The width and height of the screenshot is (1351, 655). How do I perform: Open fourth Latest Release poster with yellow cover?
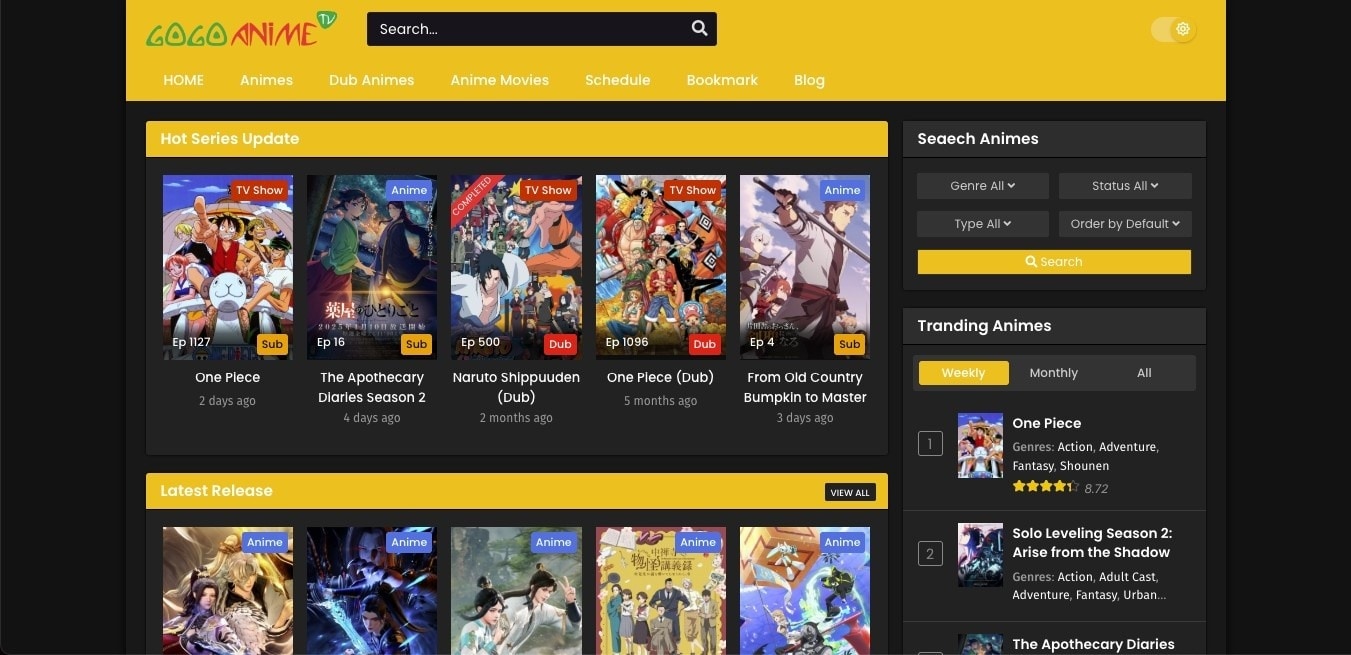(x=661, y=591)
